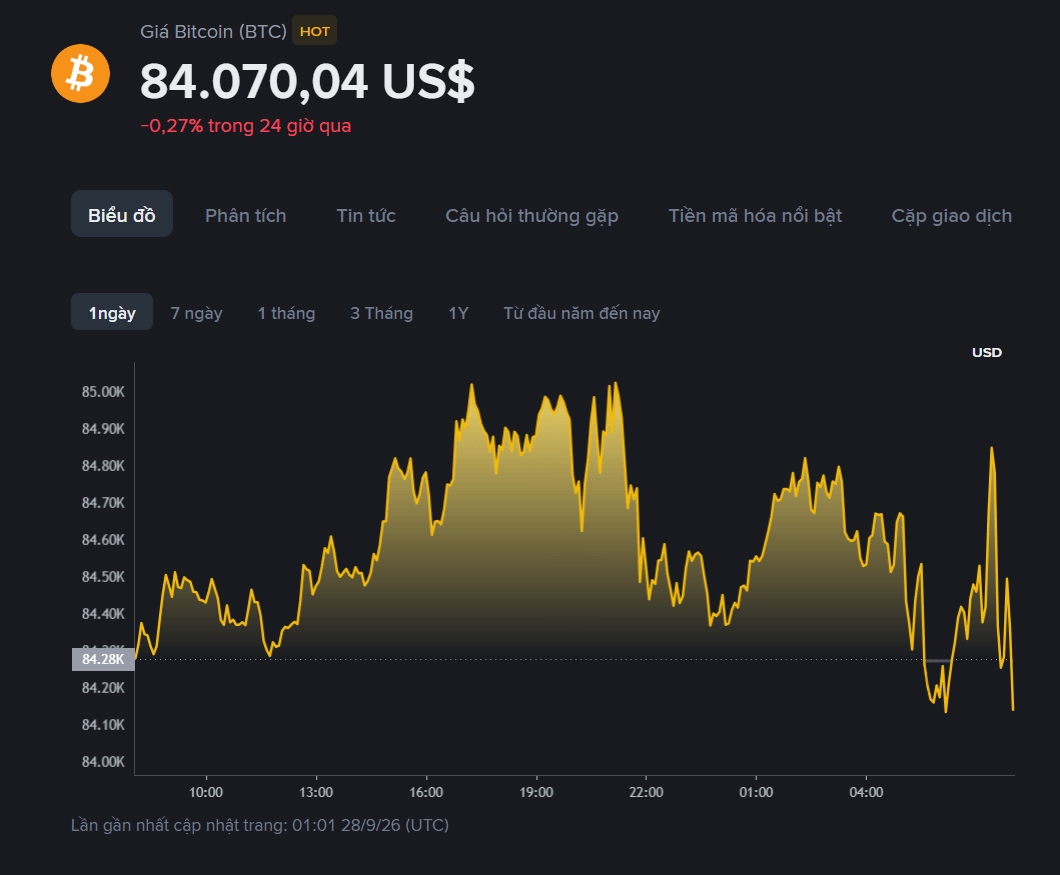This screenshot has height=875, width=1060.
Task: Click the 16:00 time axis label
Action: [426, 793]
